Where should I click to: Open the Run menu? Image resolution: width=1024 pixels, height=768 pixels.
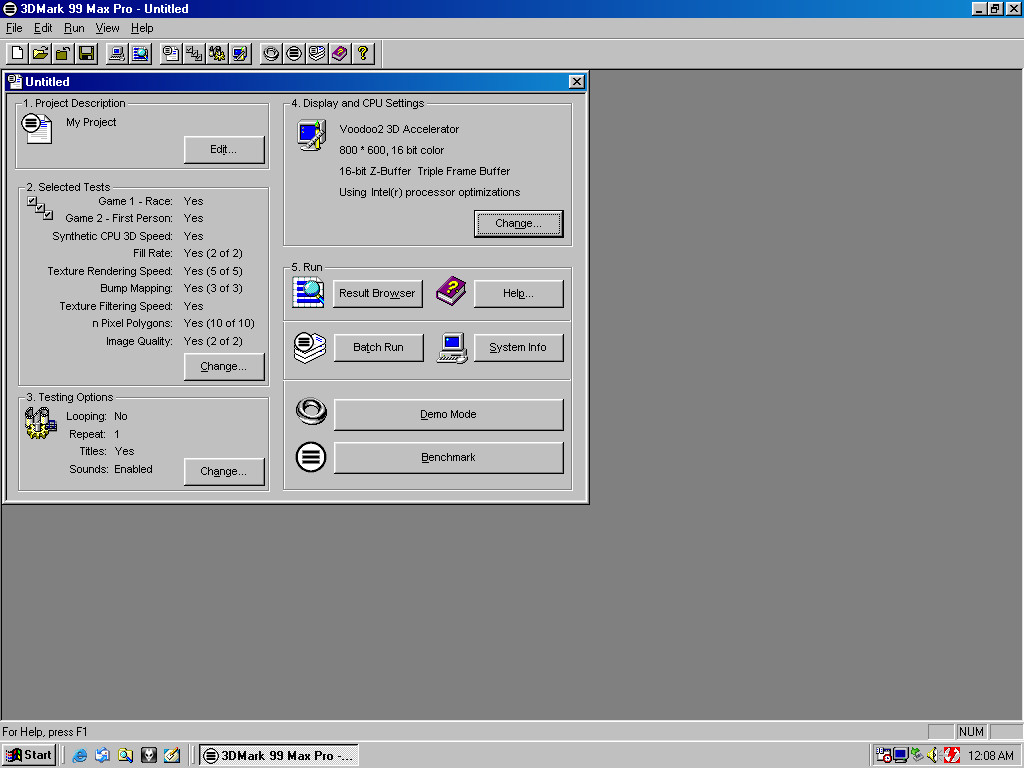[74, 28]
